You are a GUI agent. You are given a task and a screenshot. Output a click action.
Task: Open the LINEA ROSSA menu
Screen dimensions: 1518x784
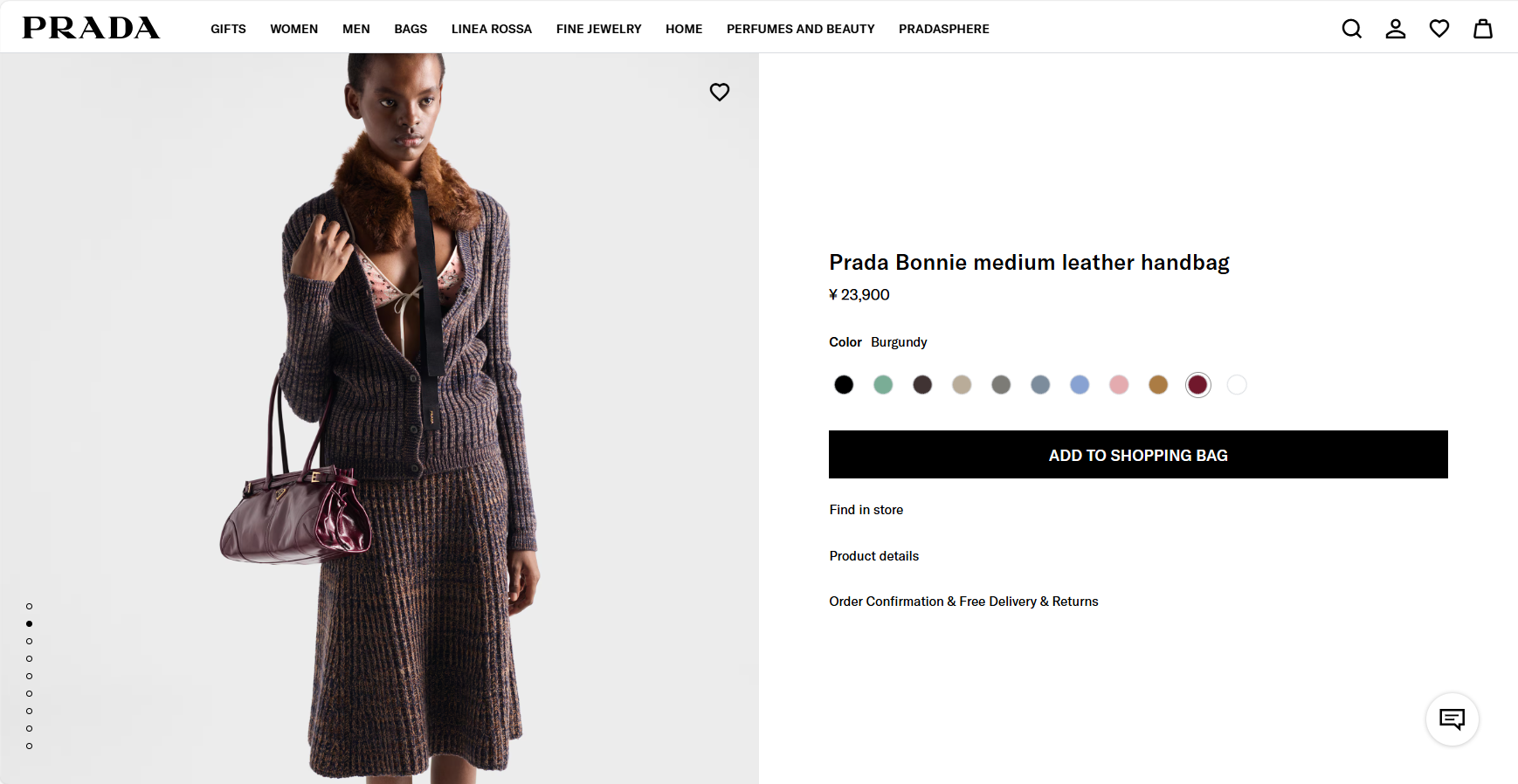click(x=491, y=29)
